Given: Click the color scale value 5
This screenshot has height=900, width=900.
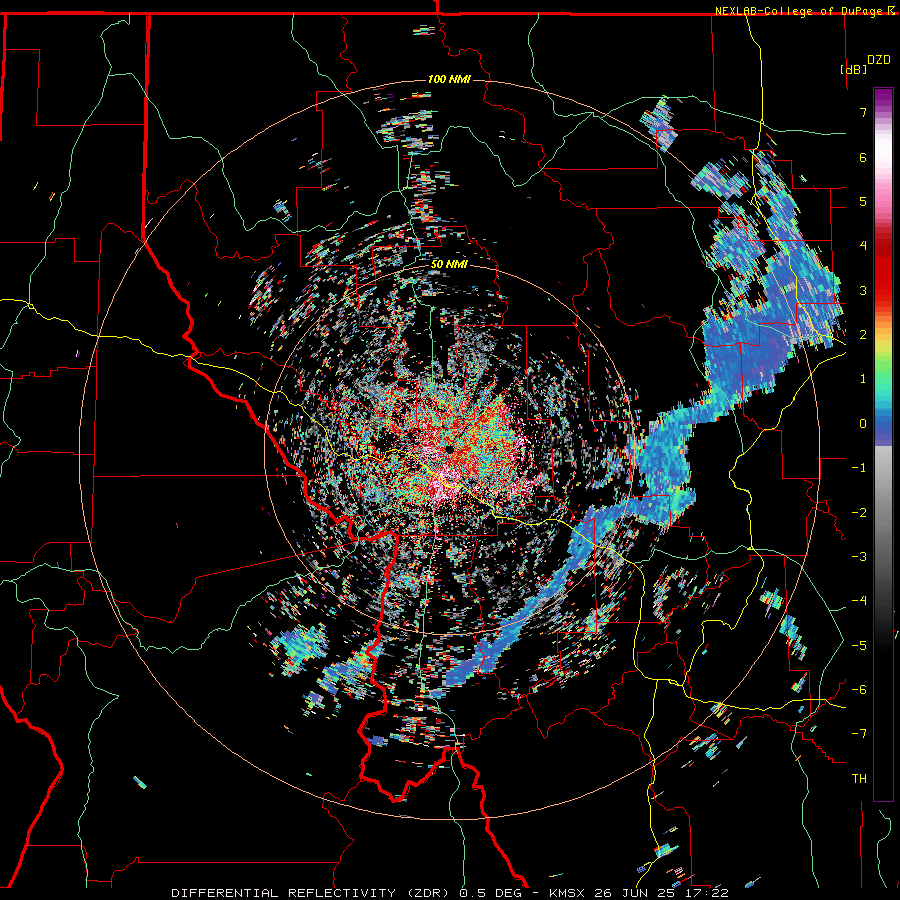Looking at the screenshot, I should [x=863, y=201].
